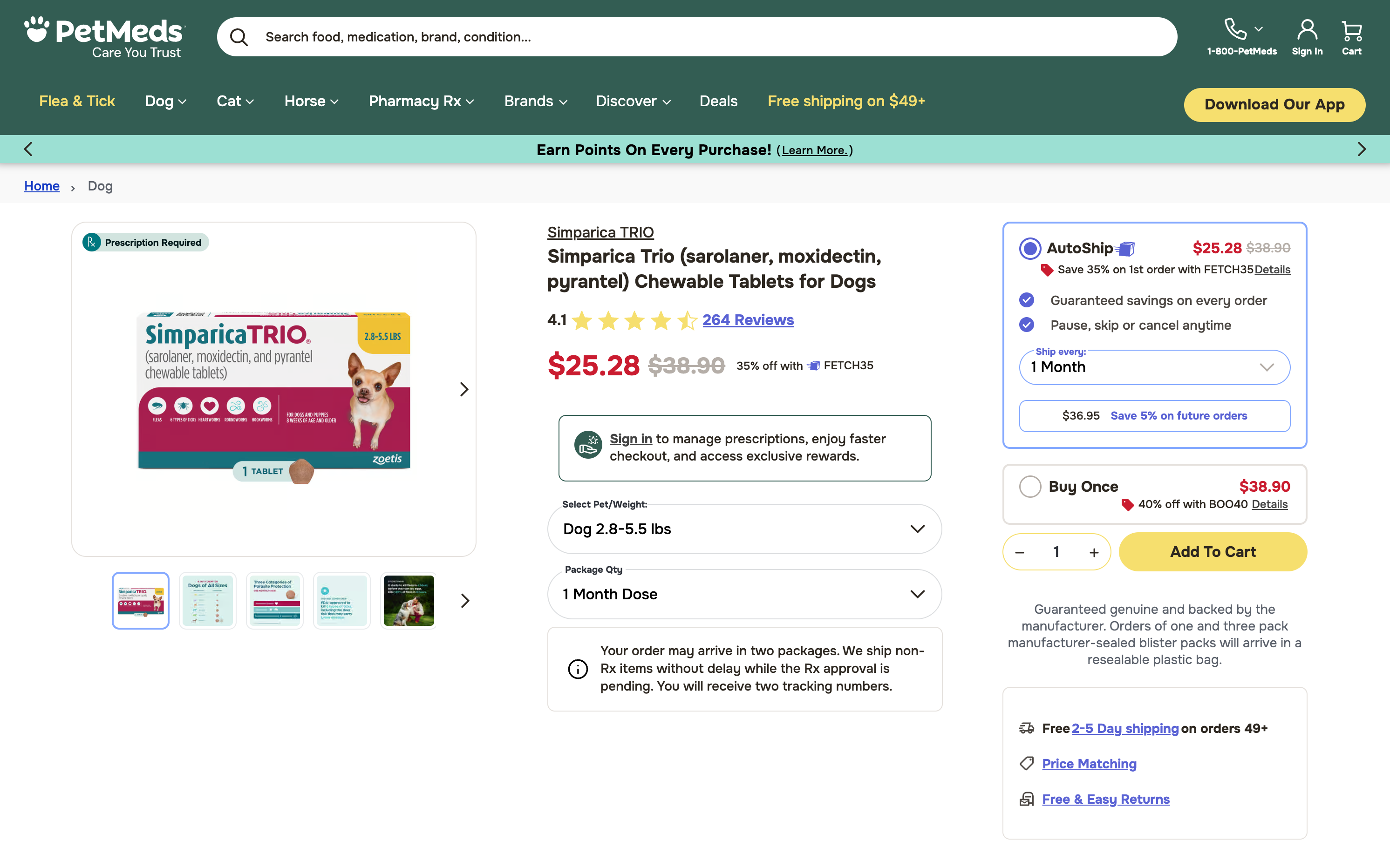Viewport: 1390px width, 868px height.
Task: Decrease quantity with minus button
Action: 1020,552
